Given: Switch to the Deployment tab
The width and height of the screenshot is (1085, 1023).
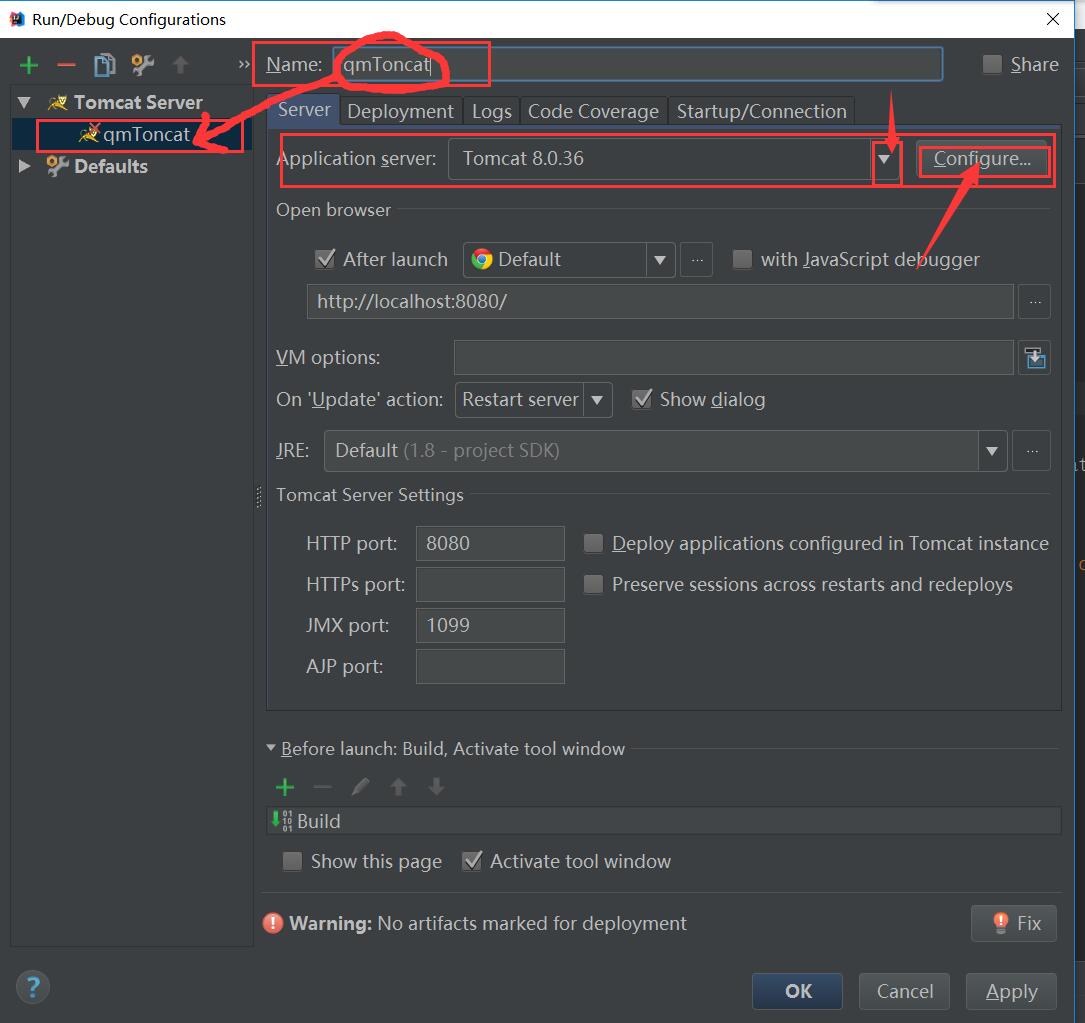Looking at the screenshot, I should click(400, 111).
